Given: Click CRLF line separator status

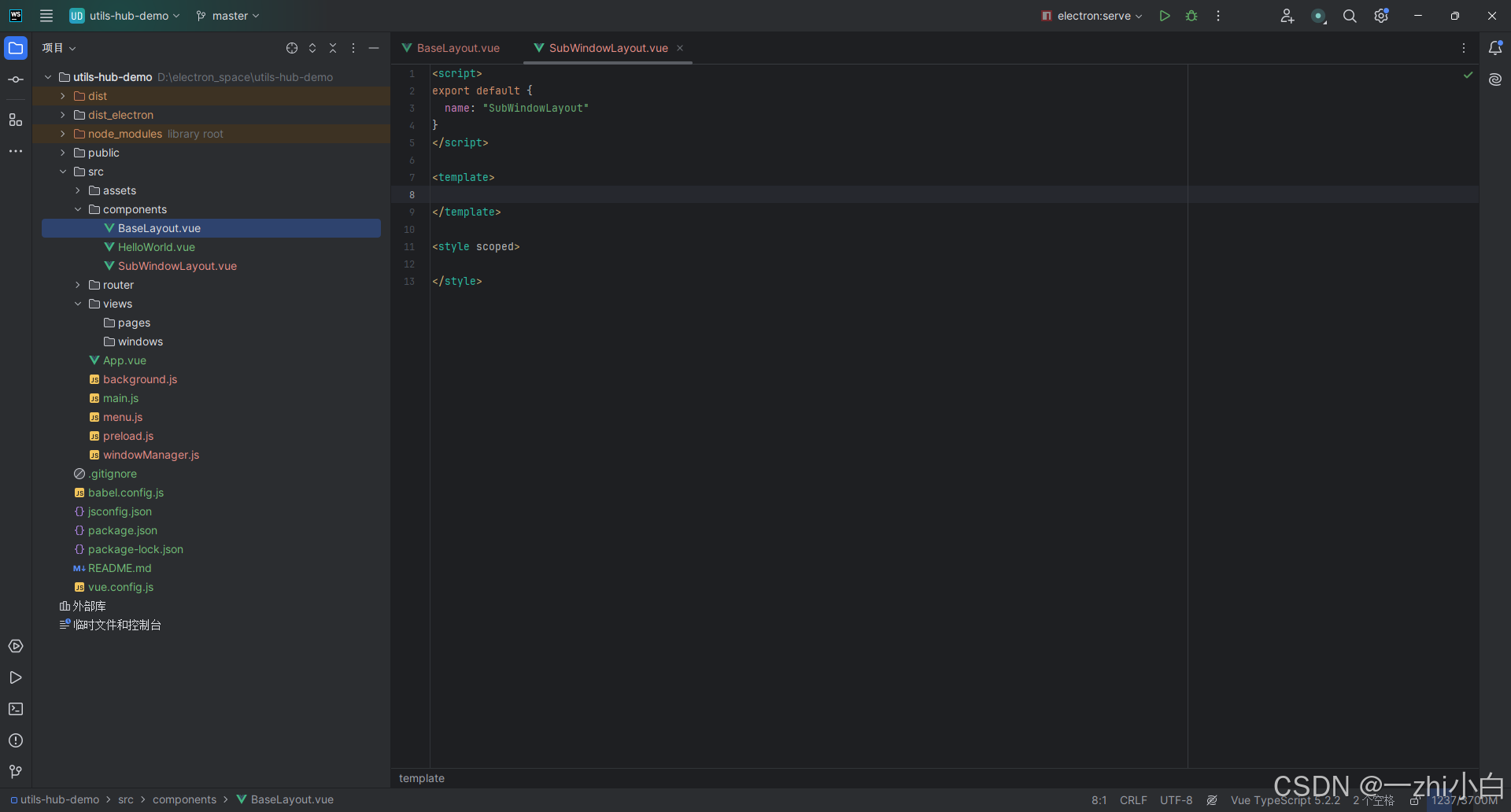Looking at the screenshot, I should coord(1133,800).
